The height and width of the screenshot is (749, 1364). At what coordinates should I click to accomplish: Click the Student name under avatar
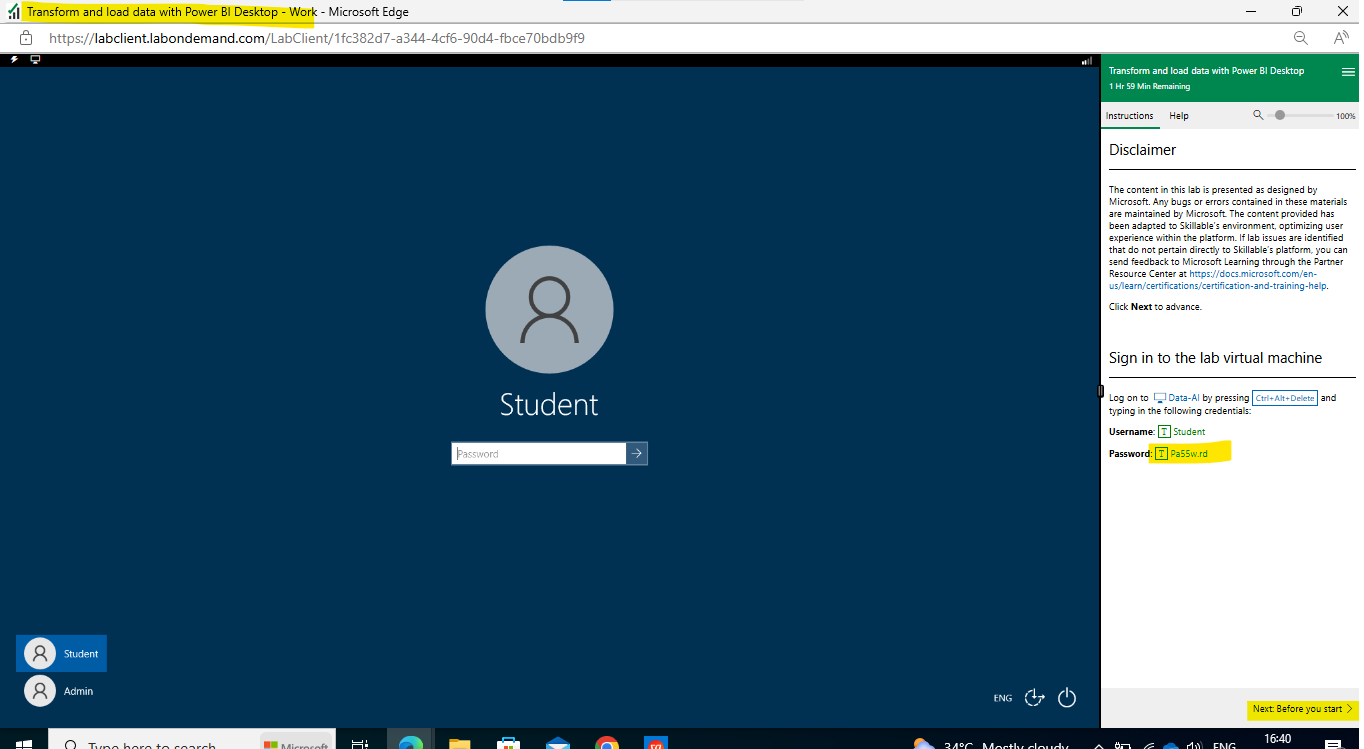point(549,404)
